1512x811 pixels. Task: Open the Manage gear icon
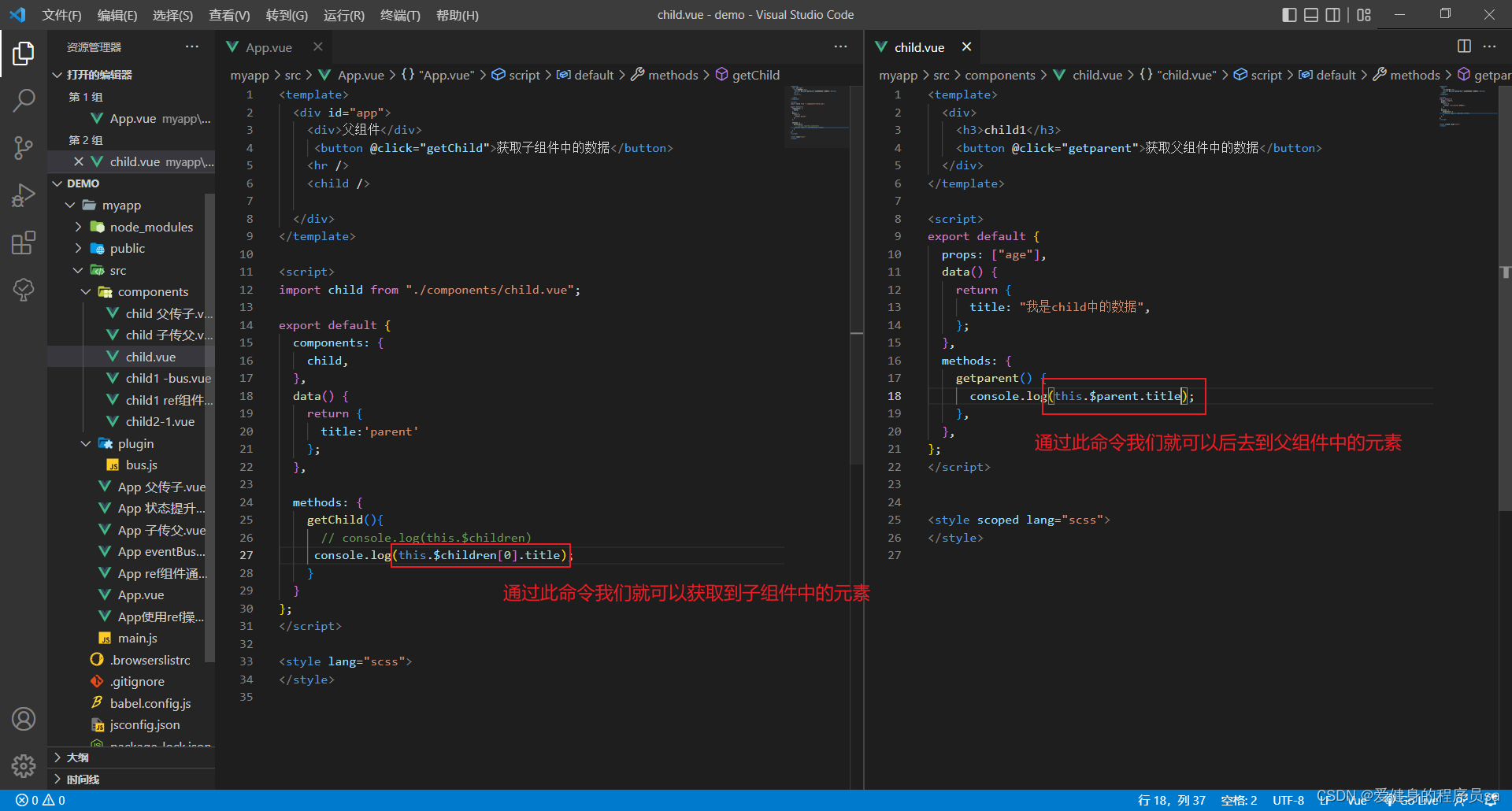pos(24,766)
